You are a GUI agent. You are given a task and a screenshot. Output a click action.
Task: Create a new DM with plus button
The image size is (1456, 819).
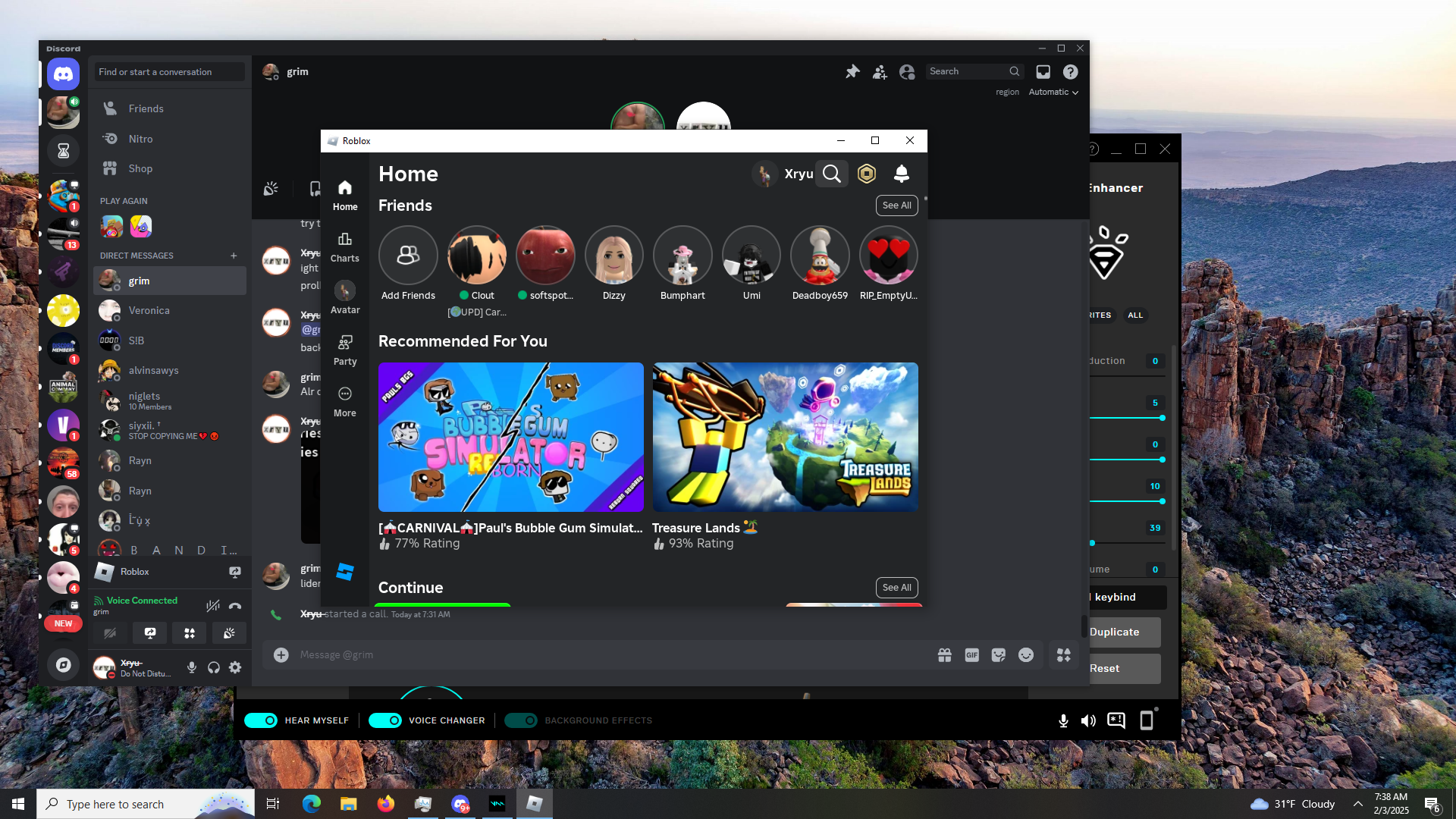234,256
